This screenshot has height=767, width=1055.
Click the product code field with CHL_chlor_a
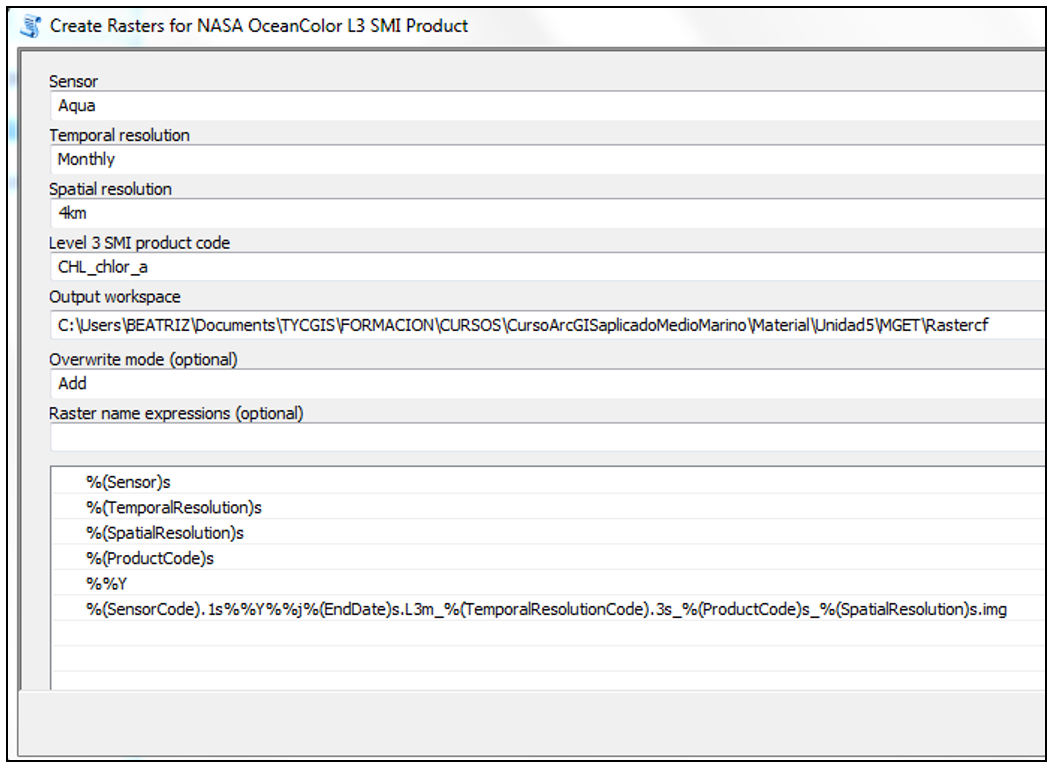[545, 267]
